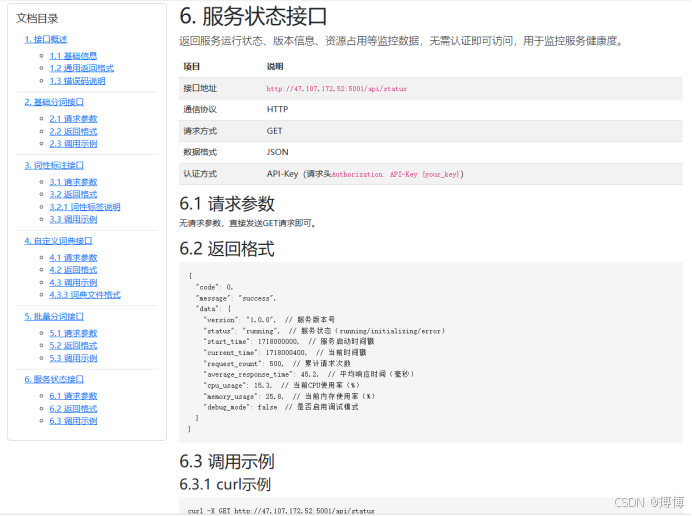
Task: Open 6.2 返回格式 contents link
Action: click(x=73, y=409)
